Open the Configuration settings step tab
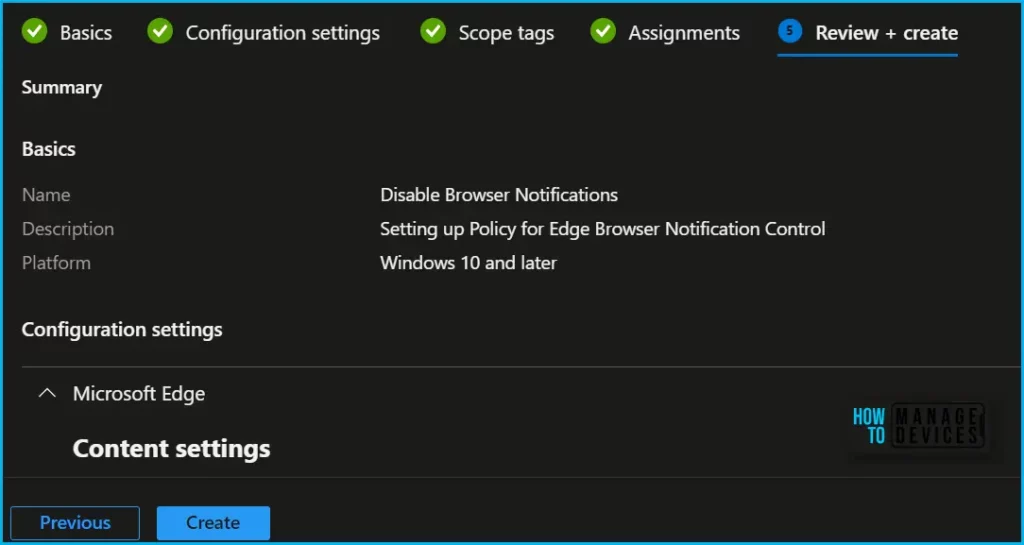This screenshot has width=1024, height=545. tap(283, 33)
